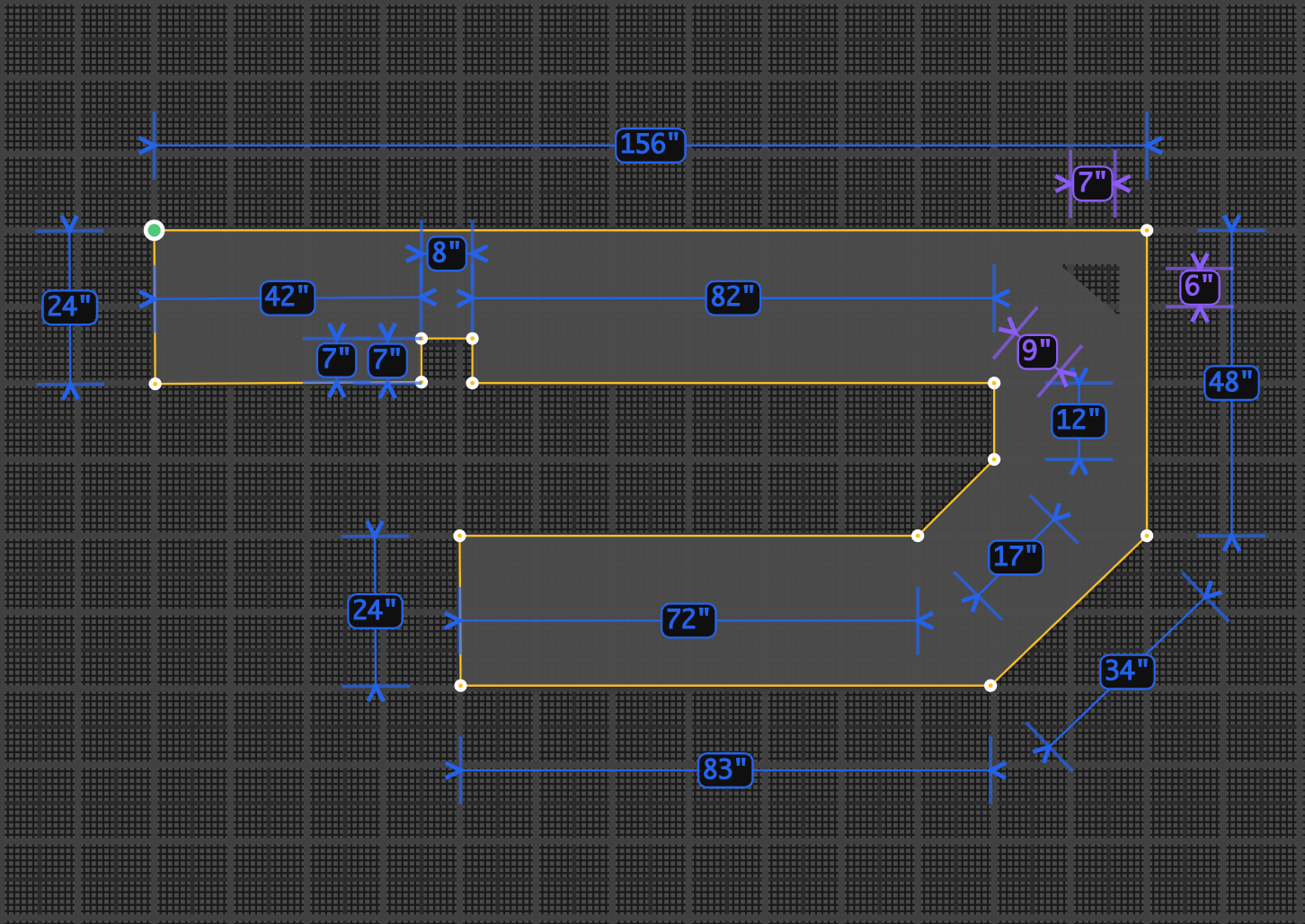This screenshot has width=1305, height=924.
Task: Select the dark triangular corner cutout marker
Action: (1101, 282)
